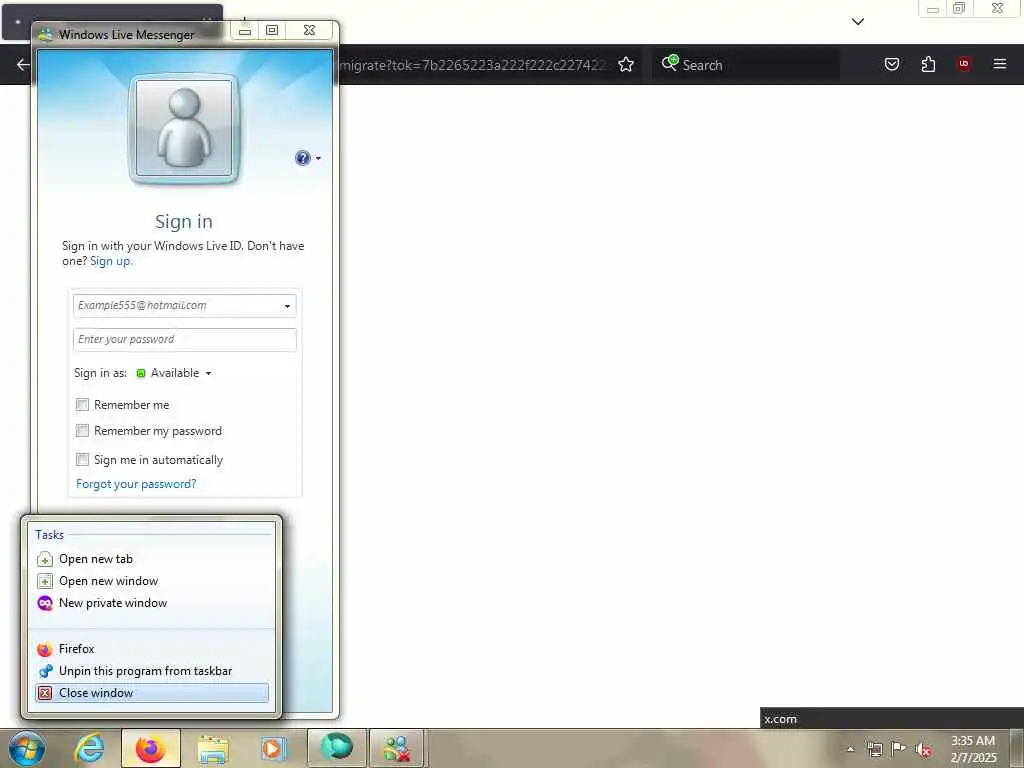
Task: Click the Firefox search magnifier icon
Action: tap(670, 63)
